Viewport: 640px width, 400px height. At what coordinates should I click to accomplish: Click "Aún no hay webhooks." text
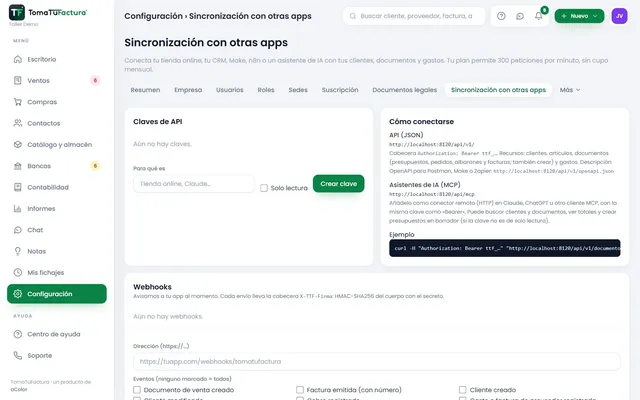tap(168, 316)
